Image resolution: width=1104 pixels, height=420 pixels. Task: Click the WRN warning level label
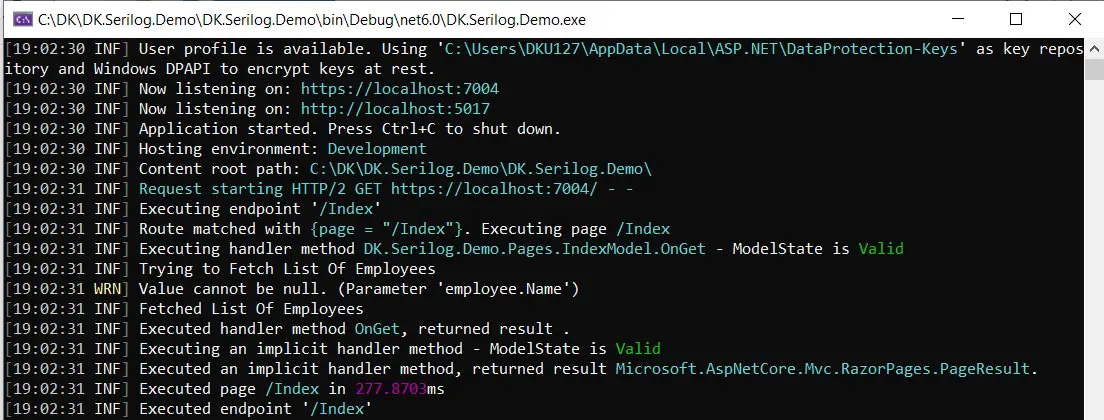(107, 288)
